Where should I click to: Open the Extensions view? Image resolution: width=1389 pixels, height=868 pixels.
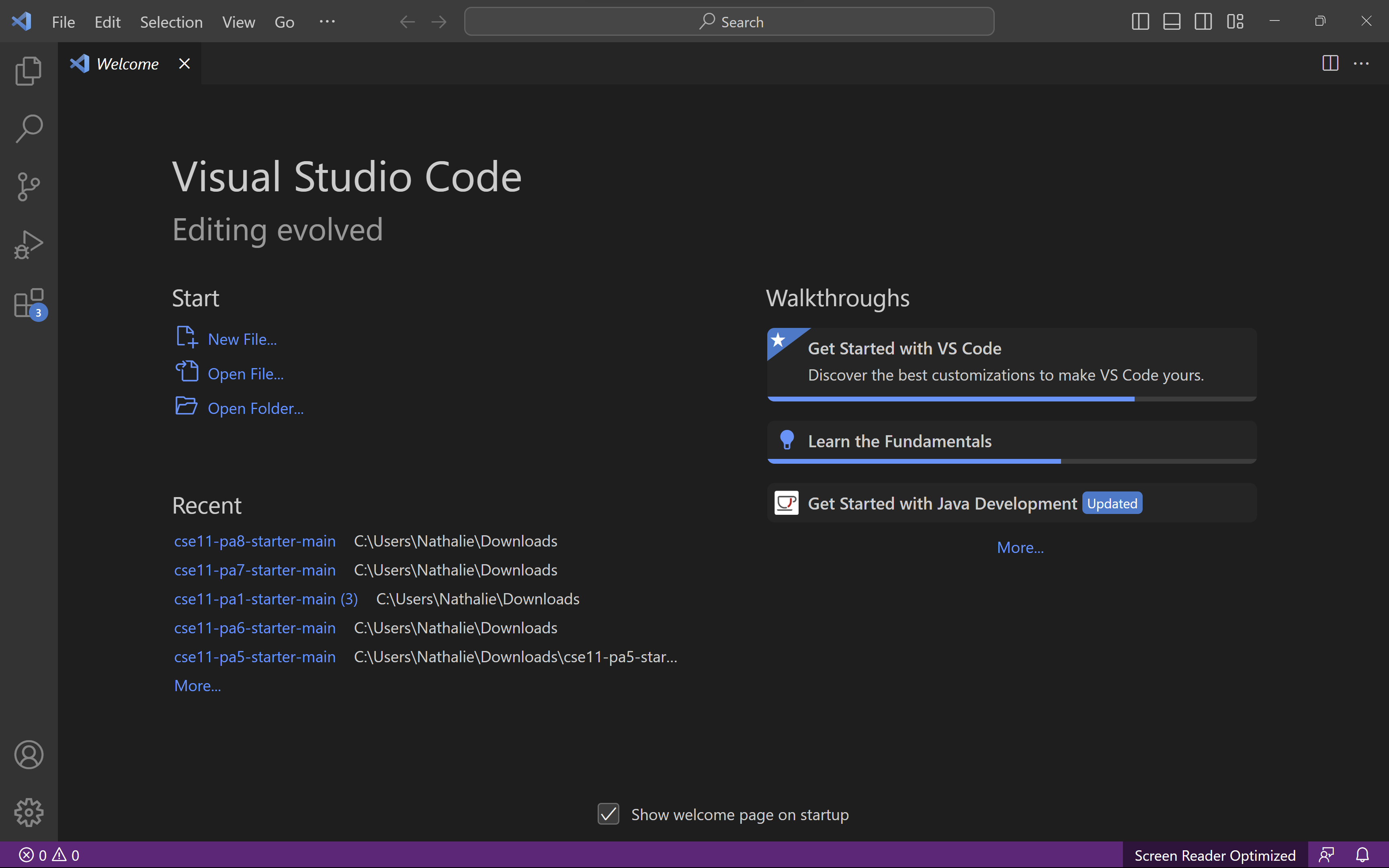[29, 303]
